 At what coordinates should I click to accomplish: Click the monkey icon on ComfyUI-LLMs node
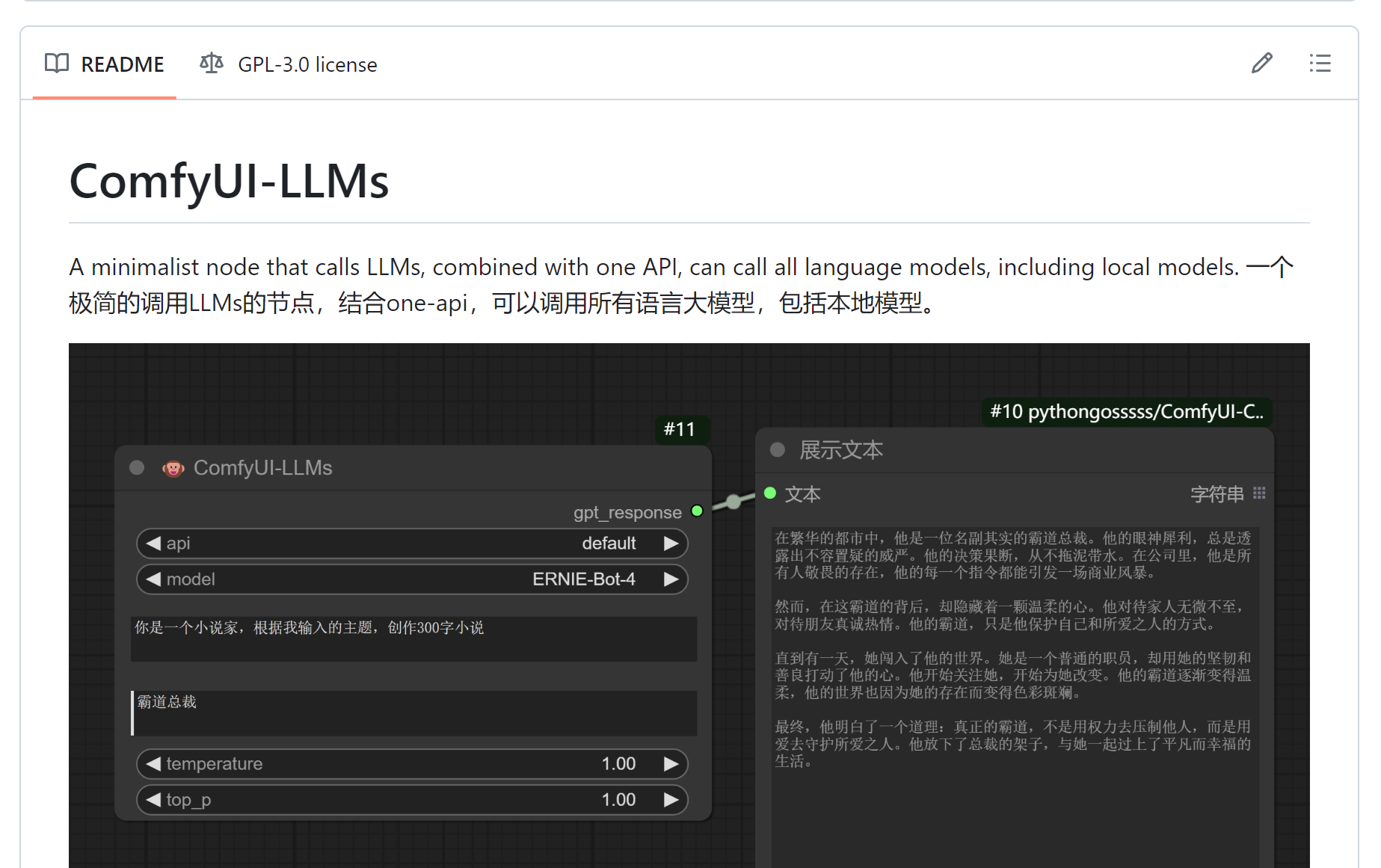pyautogui.click(x=173, y=468)
